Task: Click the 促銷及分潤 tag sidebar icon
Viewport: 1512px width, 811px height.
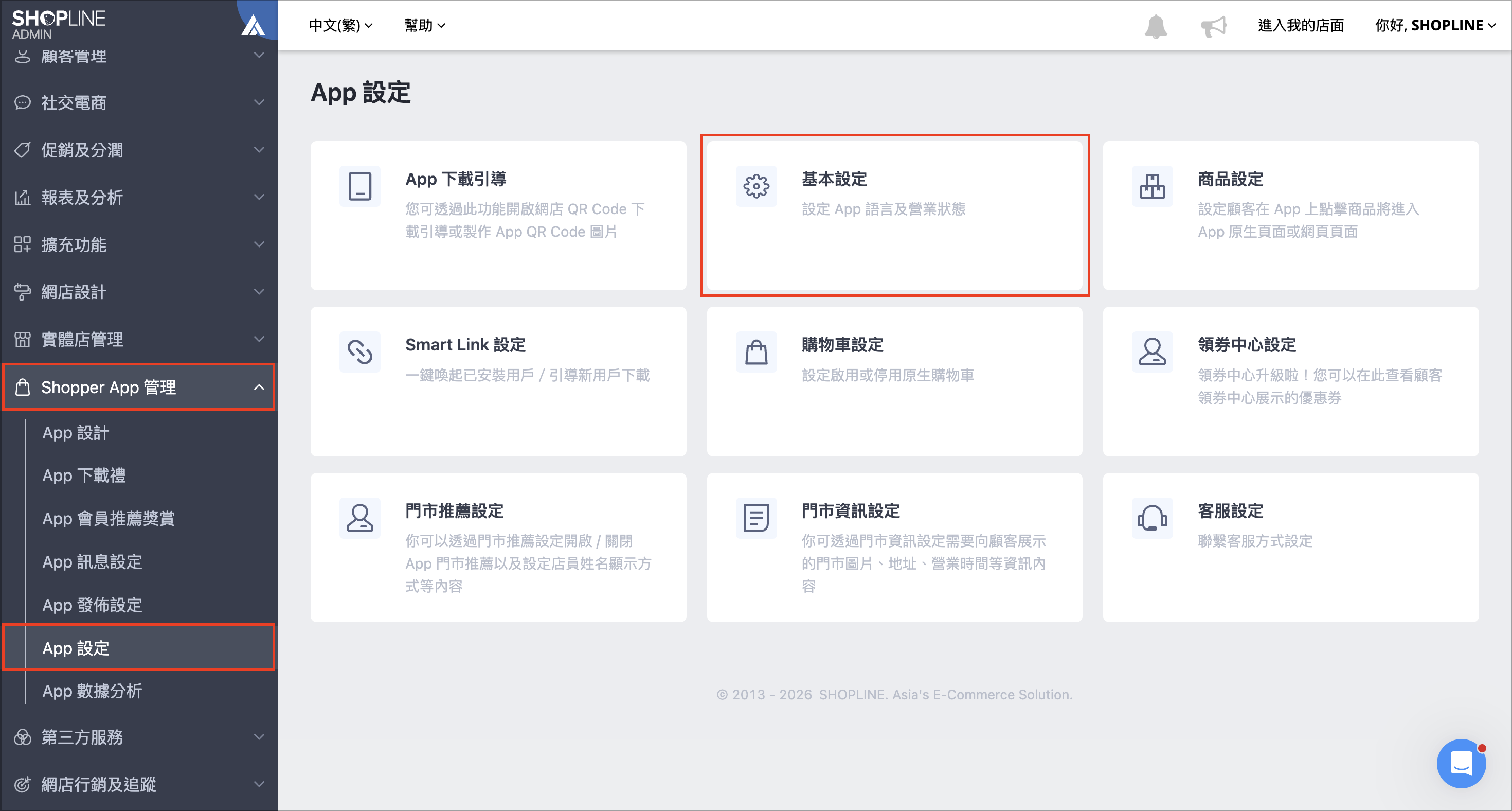Action: 22,150
